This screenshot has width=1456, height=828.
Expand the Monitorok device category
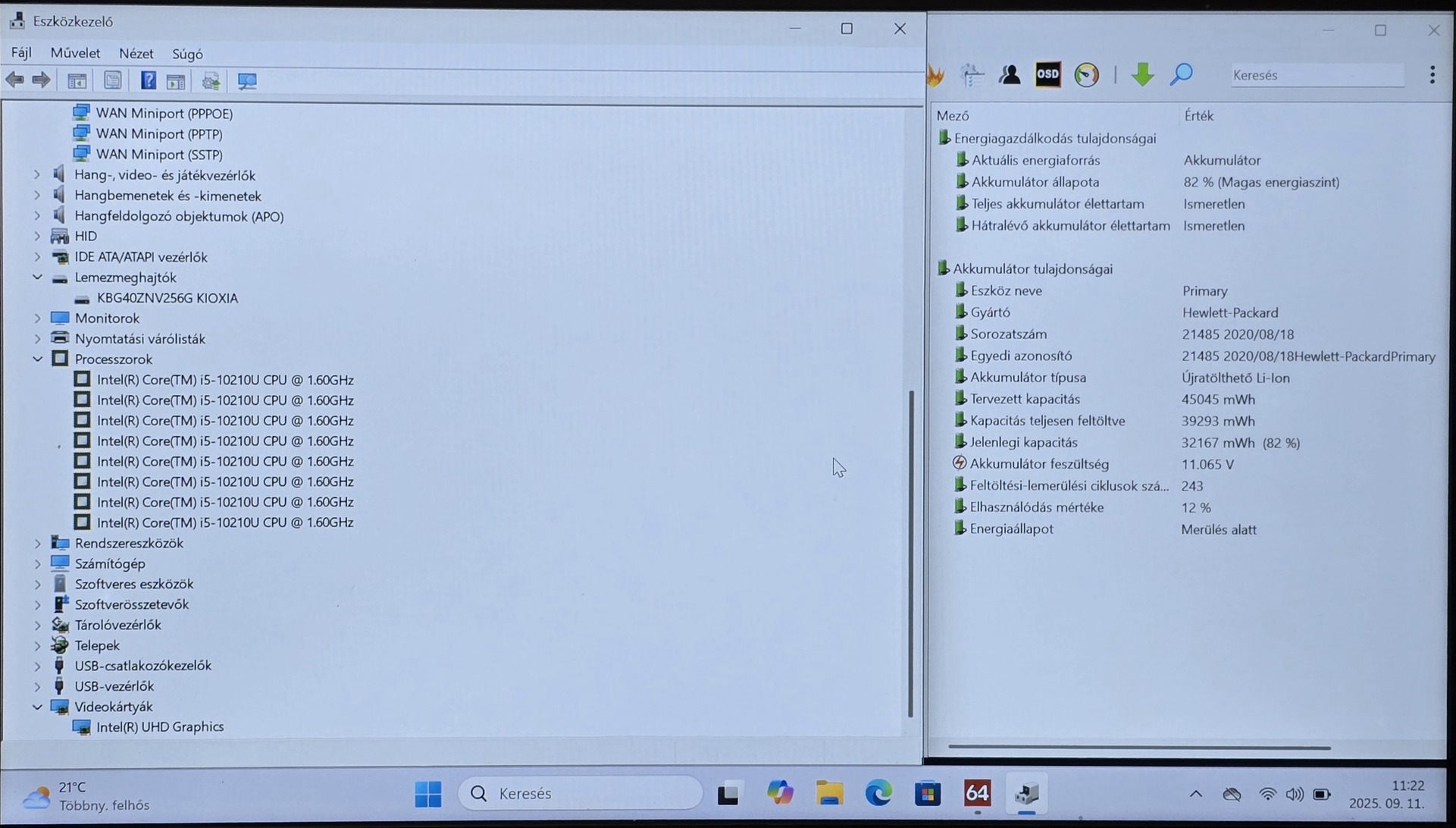tap(37, 318)
